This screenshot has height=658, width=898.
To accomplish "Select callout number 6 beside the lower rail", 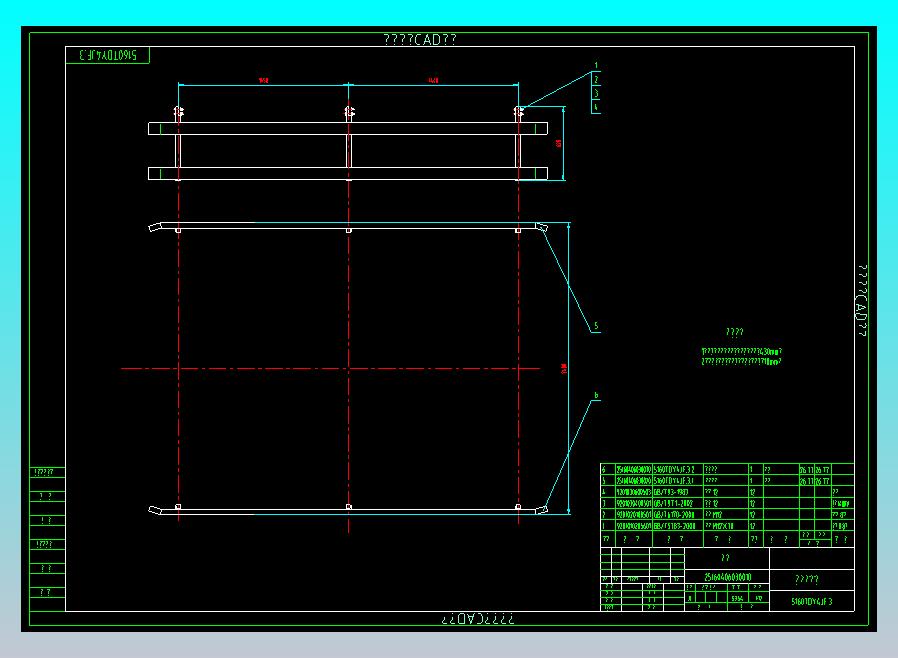I will (x=596, y=395).
